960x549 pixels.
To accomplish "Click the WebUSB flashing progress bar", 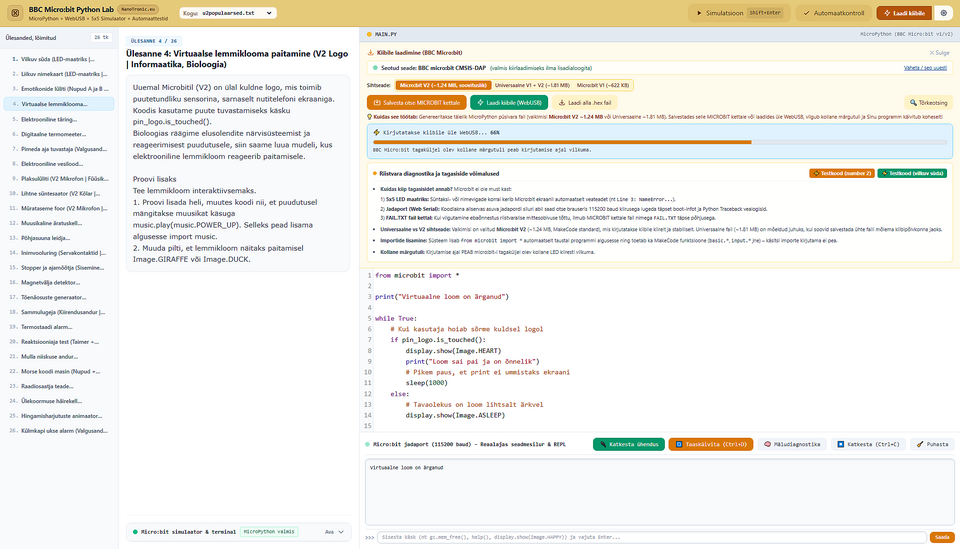I will pyautogui.click(x=659, y=142).
